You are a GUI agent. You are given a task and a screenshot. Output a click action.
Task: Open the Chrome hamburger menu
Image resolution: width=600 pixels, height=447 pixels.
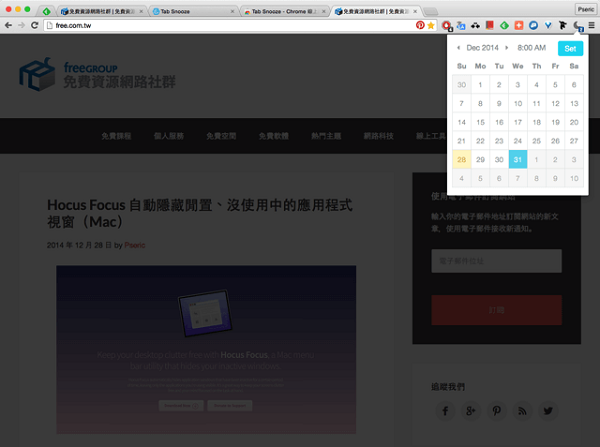coord(592,25)
